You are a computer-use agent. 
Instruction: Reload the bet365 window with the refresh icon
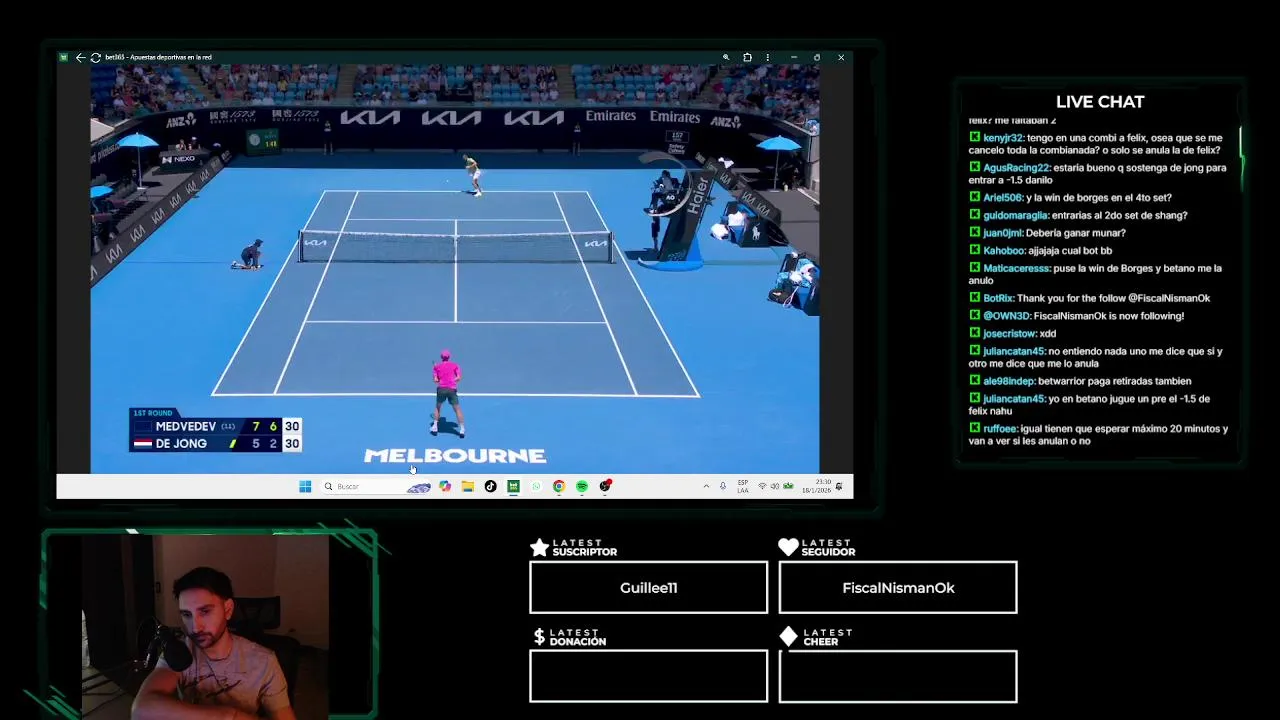tap(95, 57)
